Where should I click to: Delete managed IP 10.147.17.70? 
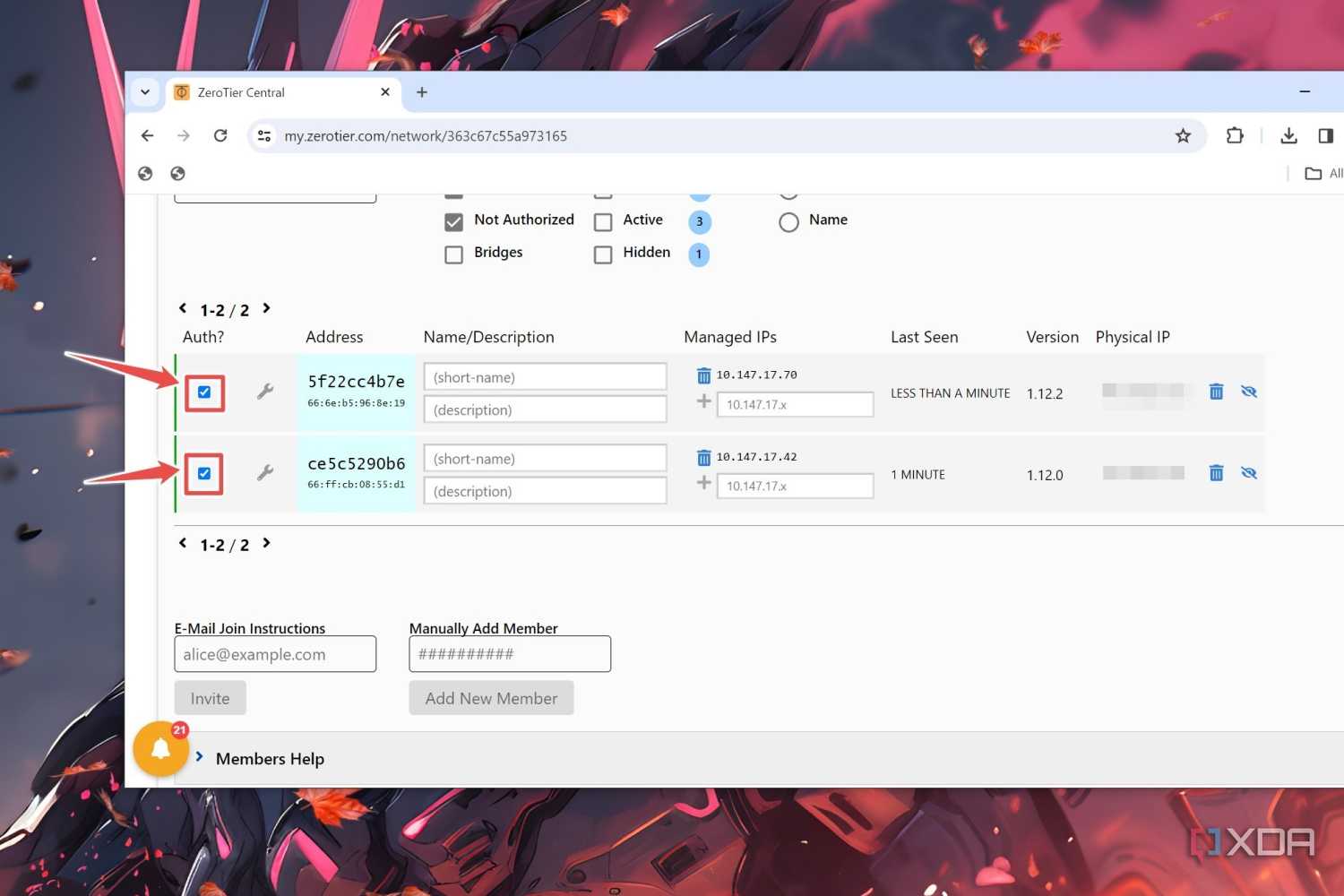[x=703, y=375]
